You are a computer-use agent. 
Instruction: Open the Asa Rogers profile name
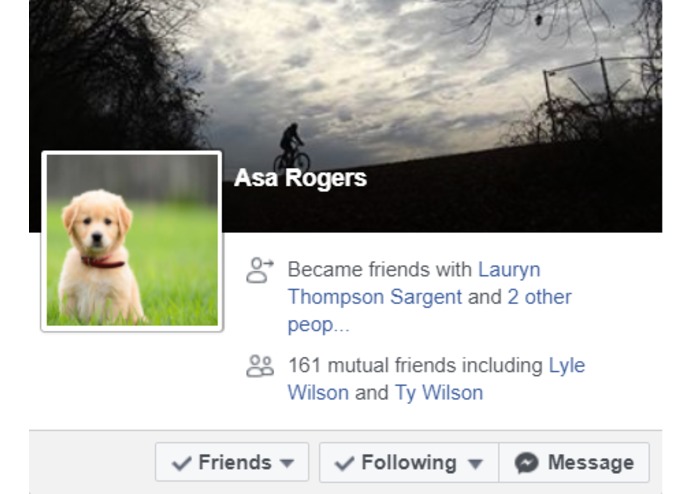[301, 178]
